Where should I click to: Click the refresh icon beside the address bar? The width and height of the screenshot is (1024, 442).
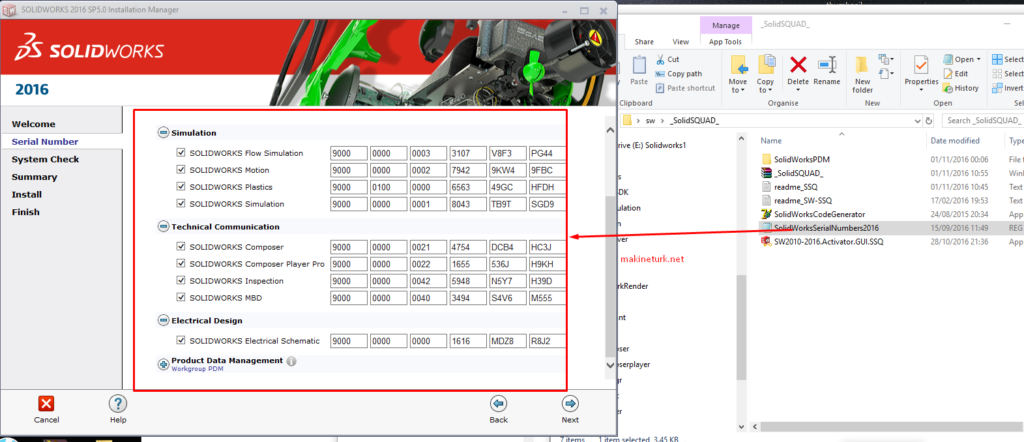click(929, 121)
